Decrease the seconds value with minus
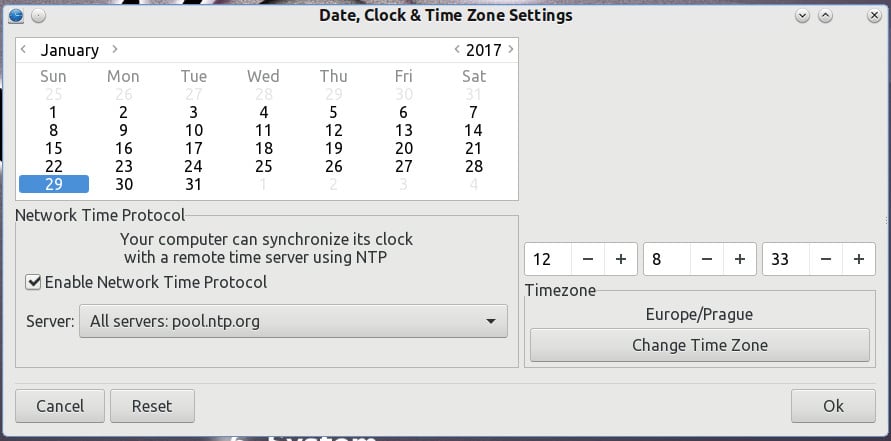The image size is (891, 441). point(826,259)
